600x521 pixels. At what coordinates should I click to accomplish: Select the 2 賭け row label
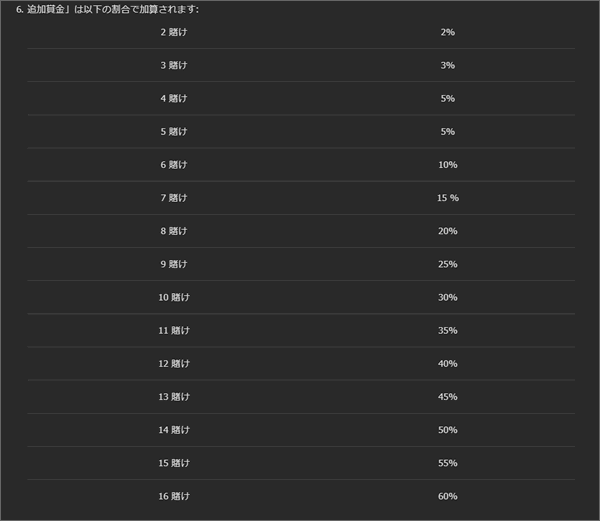[174, 32]
